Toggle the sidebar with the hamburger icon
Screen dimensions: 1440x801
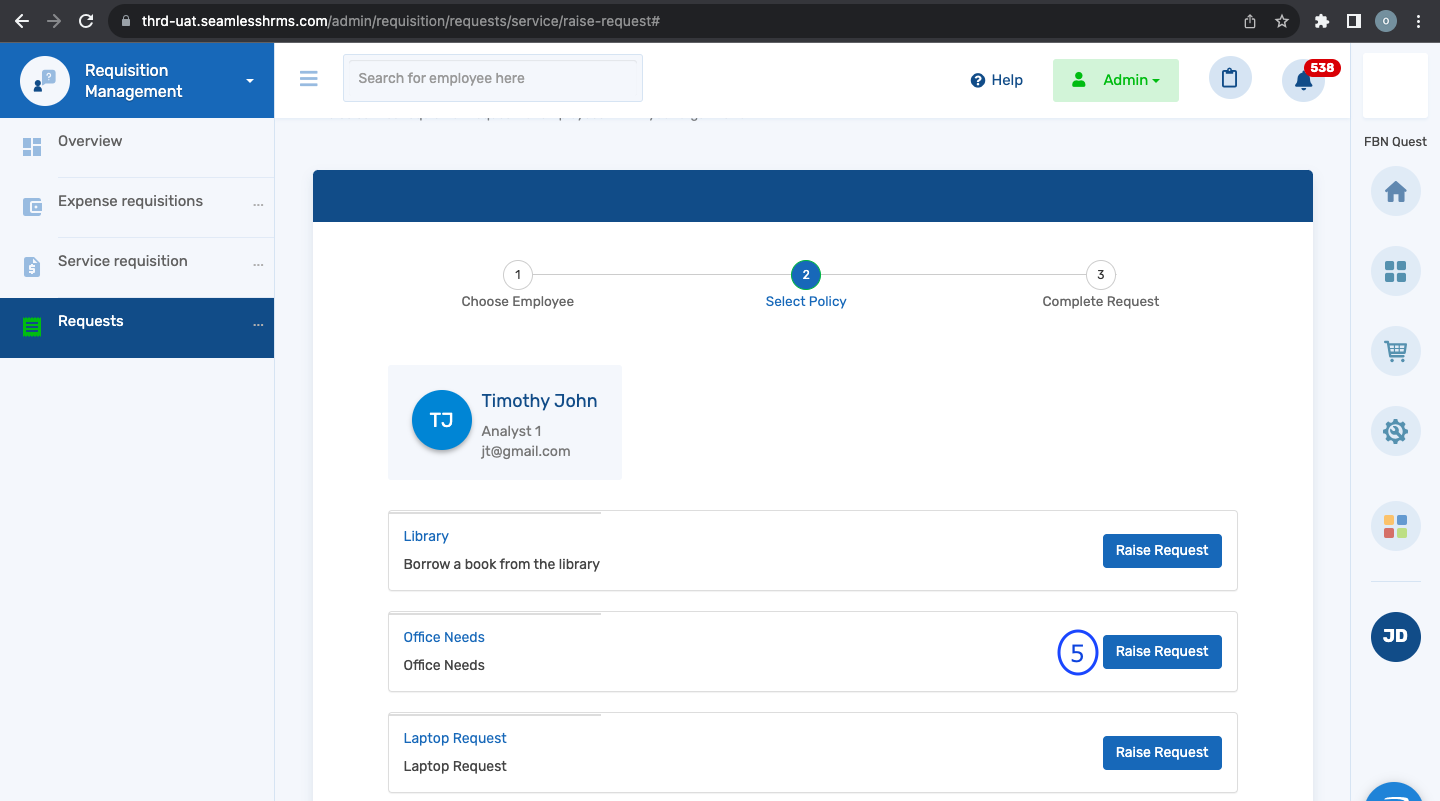pyautogui.click(x=308, y=78)
